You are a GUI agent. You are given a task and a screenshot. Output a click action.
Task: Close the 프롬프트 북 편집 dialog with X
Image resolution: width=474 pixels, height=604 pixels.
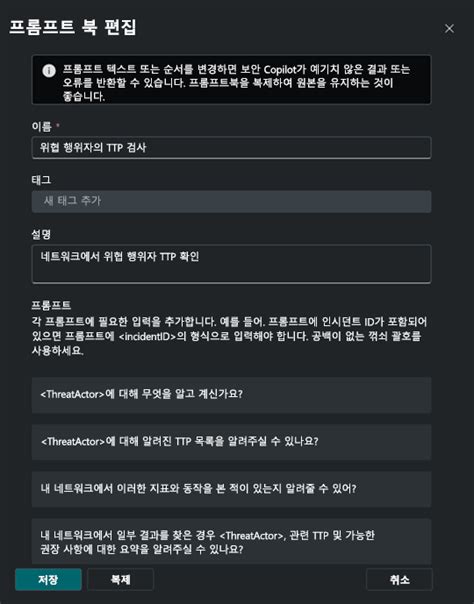point(449,29)
